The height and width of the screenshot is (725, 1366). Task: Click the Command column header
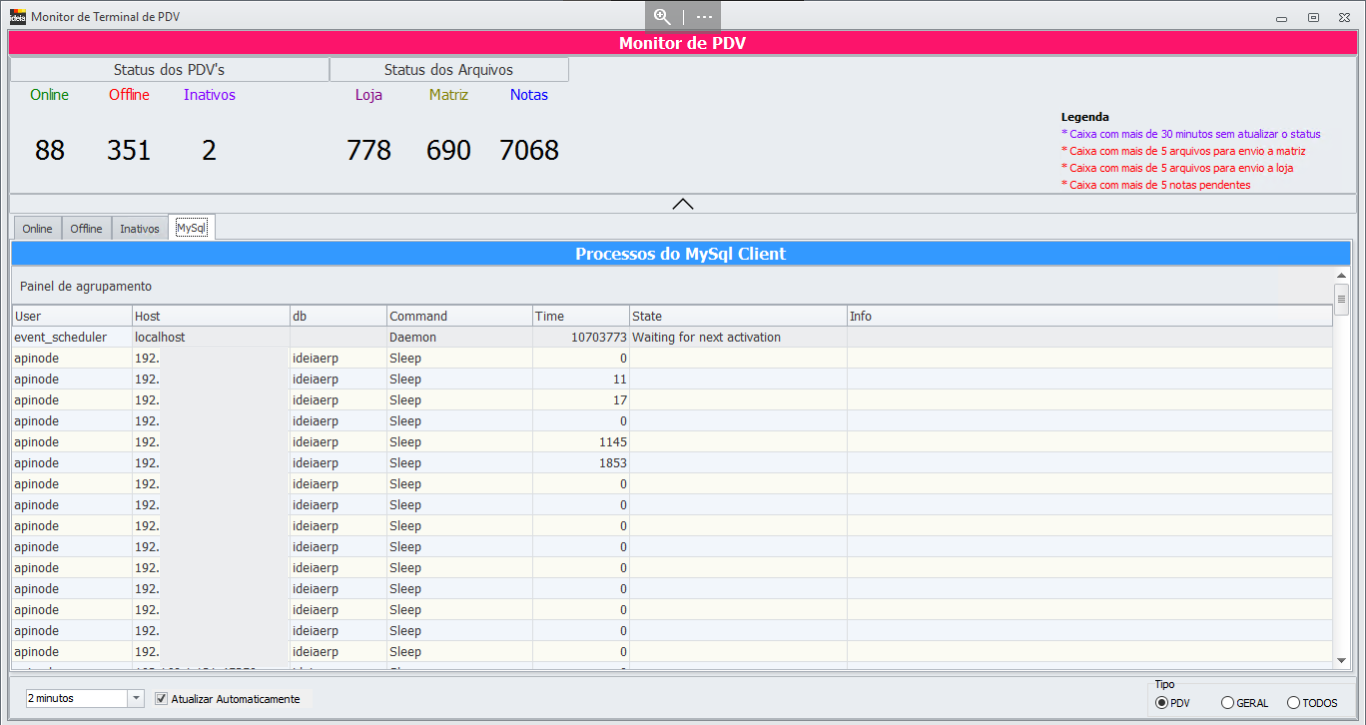459,316
